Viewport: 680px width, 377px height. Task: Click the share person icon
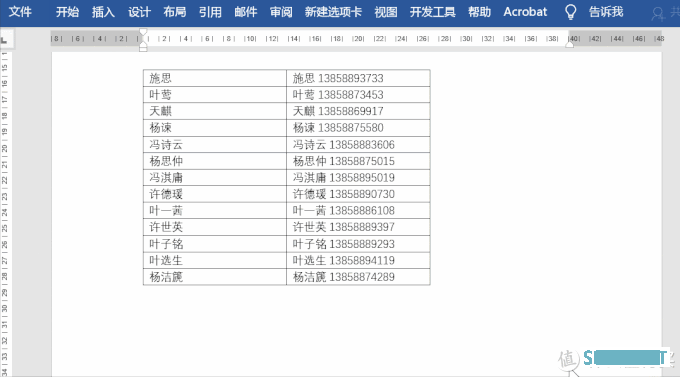(658, 14)
